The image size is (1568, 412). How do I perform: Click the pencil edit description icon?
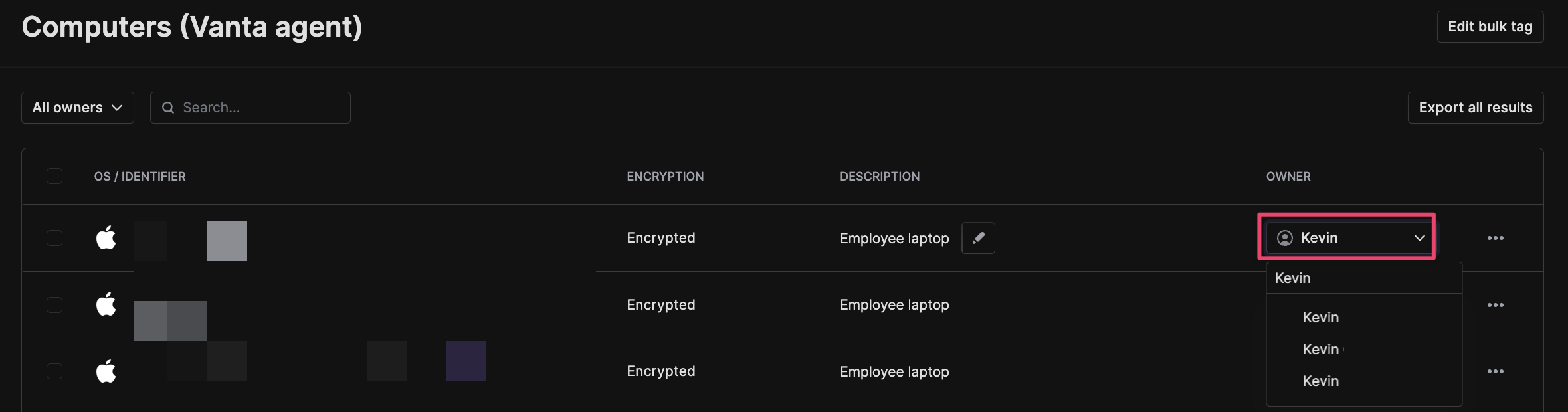978,238
